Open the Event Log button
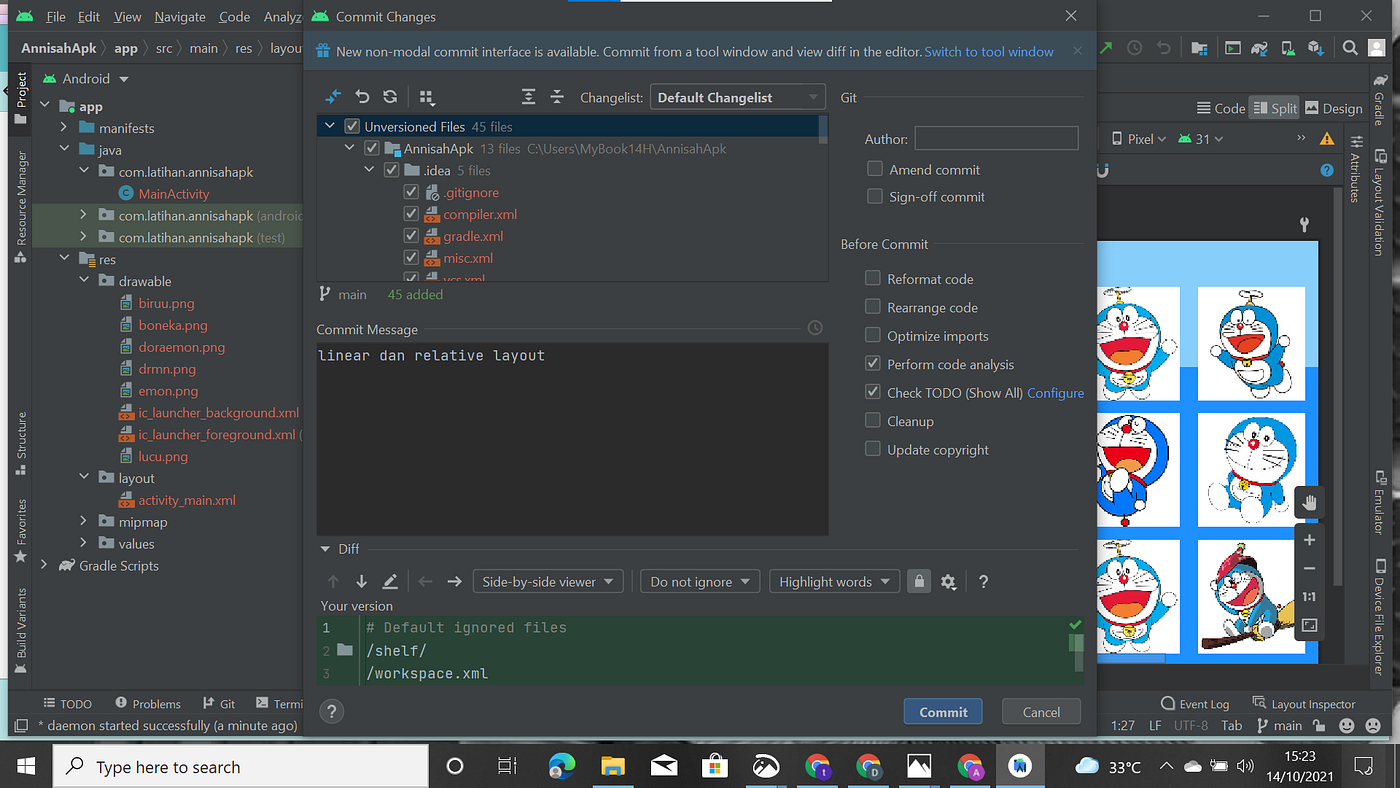The height and width of the screenshot is (788, 1400). point(1194,703)
